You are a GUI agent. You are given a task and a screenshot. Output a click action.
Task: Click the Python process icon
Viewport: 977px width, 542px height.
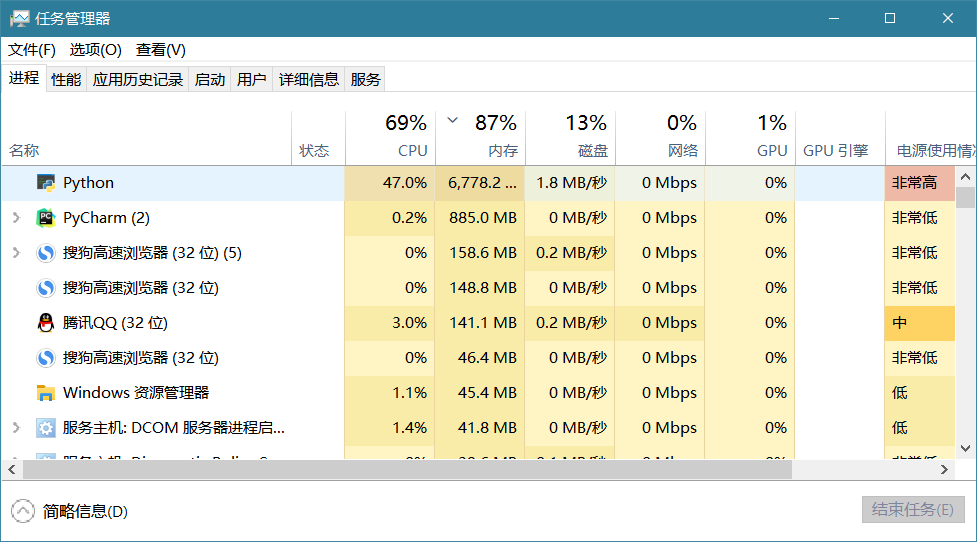point(45,183)
